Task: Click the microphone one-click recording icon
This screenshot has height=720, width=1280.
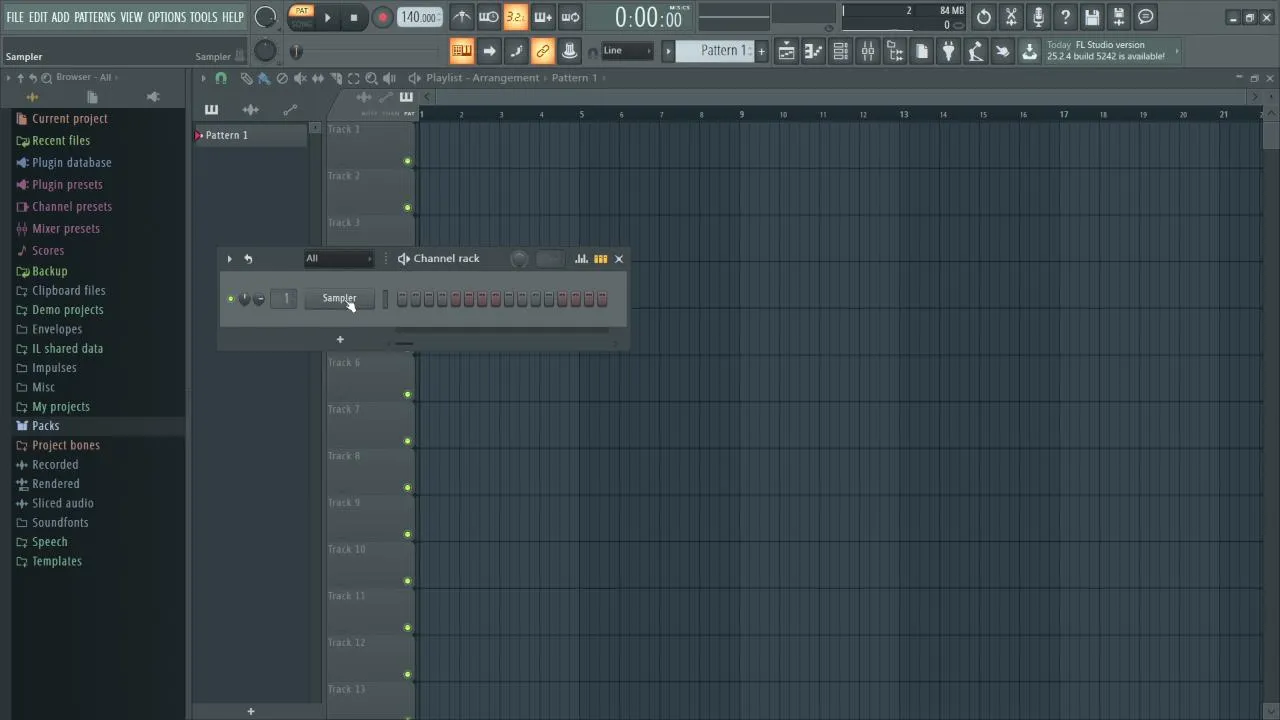Action: [x=1038, y=17]
